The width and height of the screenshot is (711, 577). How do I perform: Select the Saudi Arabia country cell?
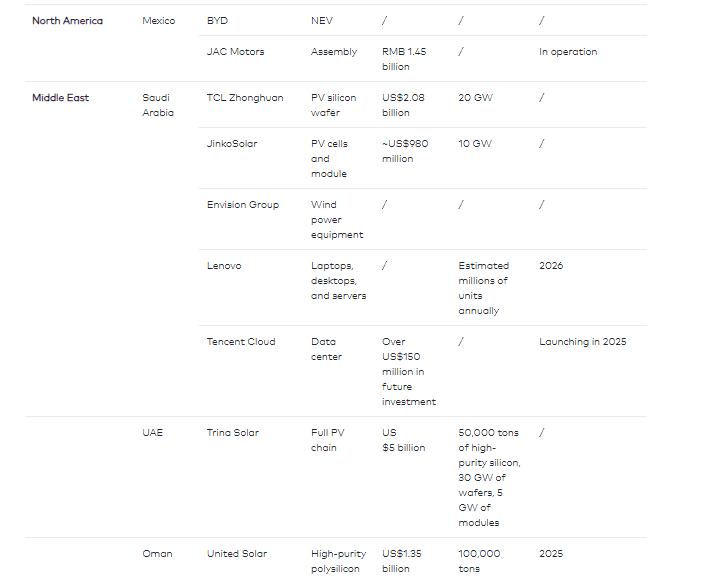[158, 105]
